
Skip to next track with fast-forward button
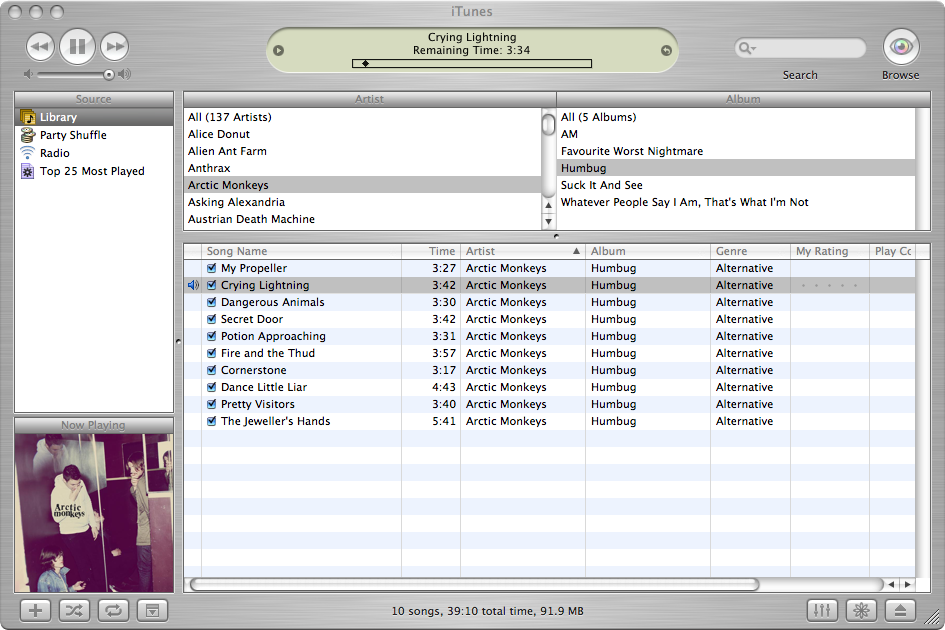point(115,46)
